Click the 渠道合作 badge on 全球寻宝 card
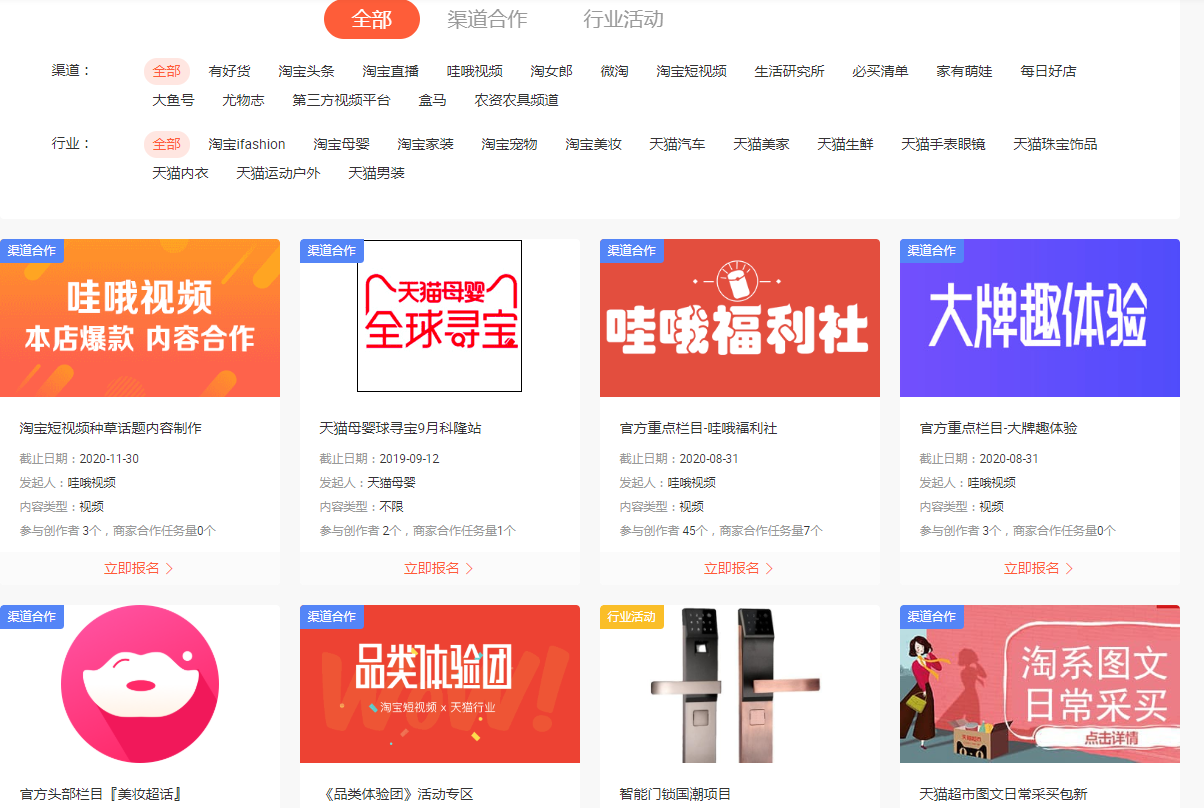The height and width of the screenshot is (808, 1204). coord(332,251)
